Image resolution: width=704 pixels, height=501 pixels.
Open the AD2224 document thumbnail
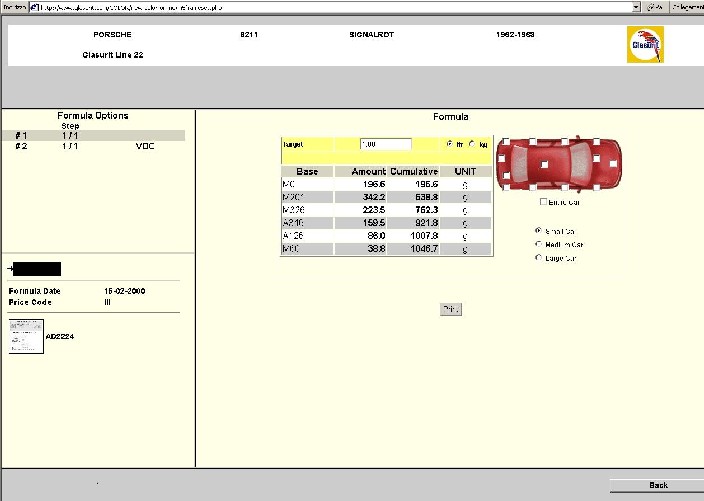[x=26, y=336]
